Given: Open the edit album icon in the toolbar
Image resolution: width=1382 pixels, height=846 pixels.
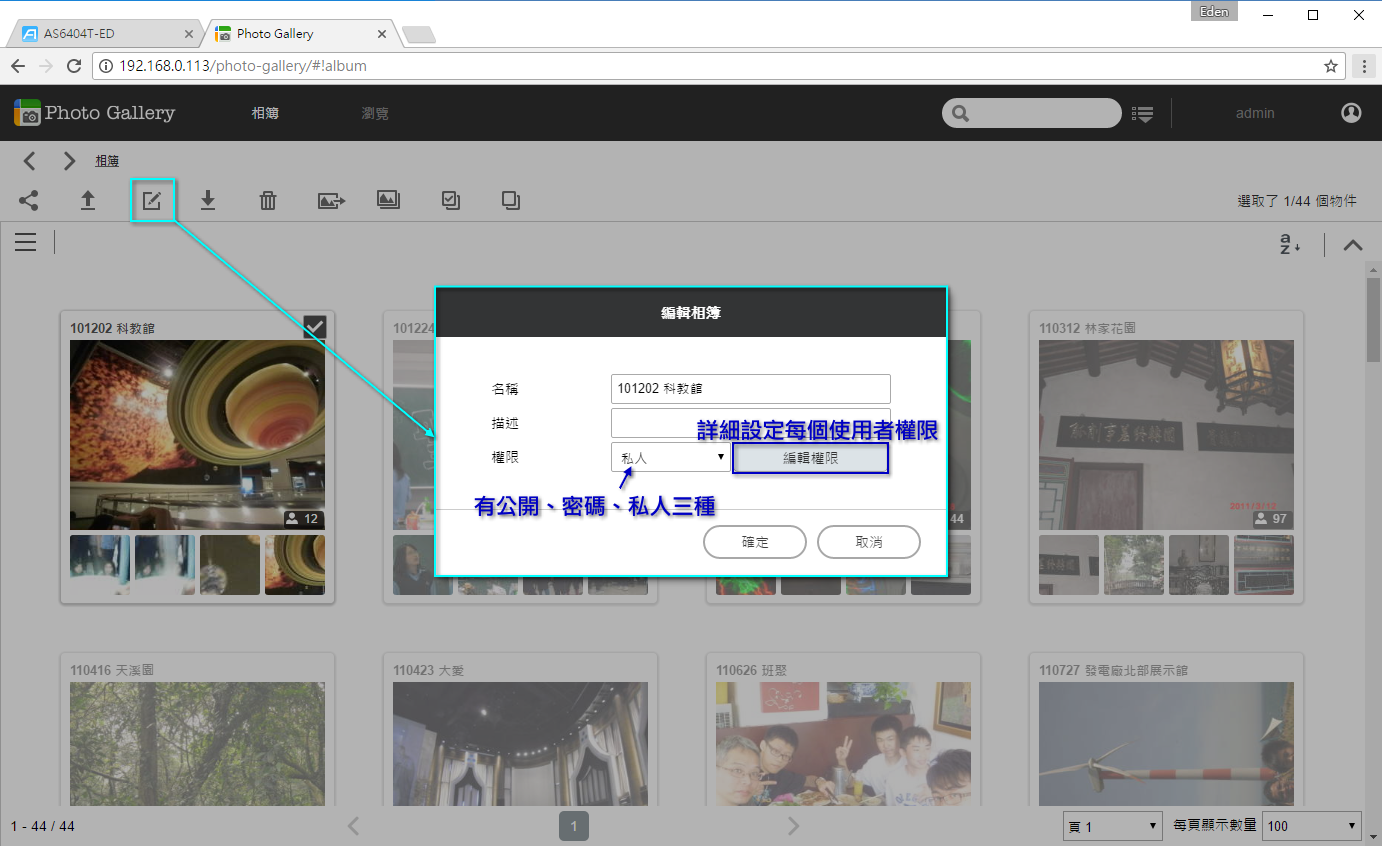Looking at the screenshot, I should (x=151, y=200).
